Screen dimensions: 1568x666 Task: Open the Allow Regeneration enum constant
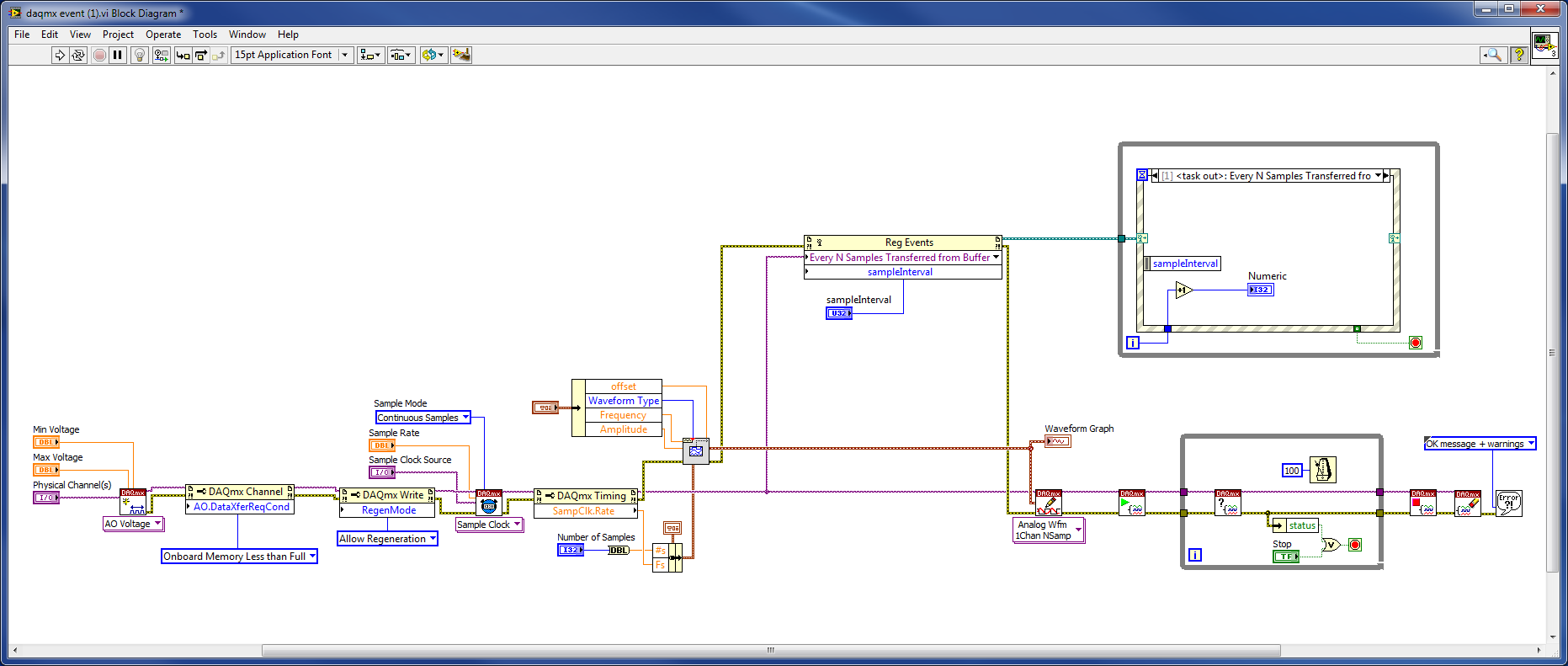coord(387,539)
